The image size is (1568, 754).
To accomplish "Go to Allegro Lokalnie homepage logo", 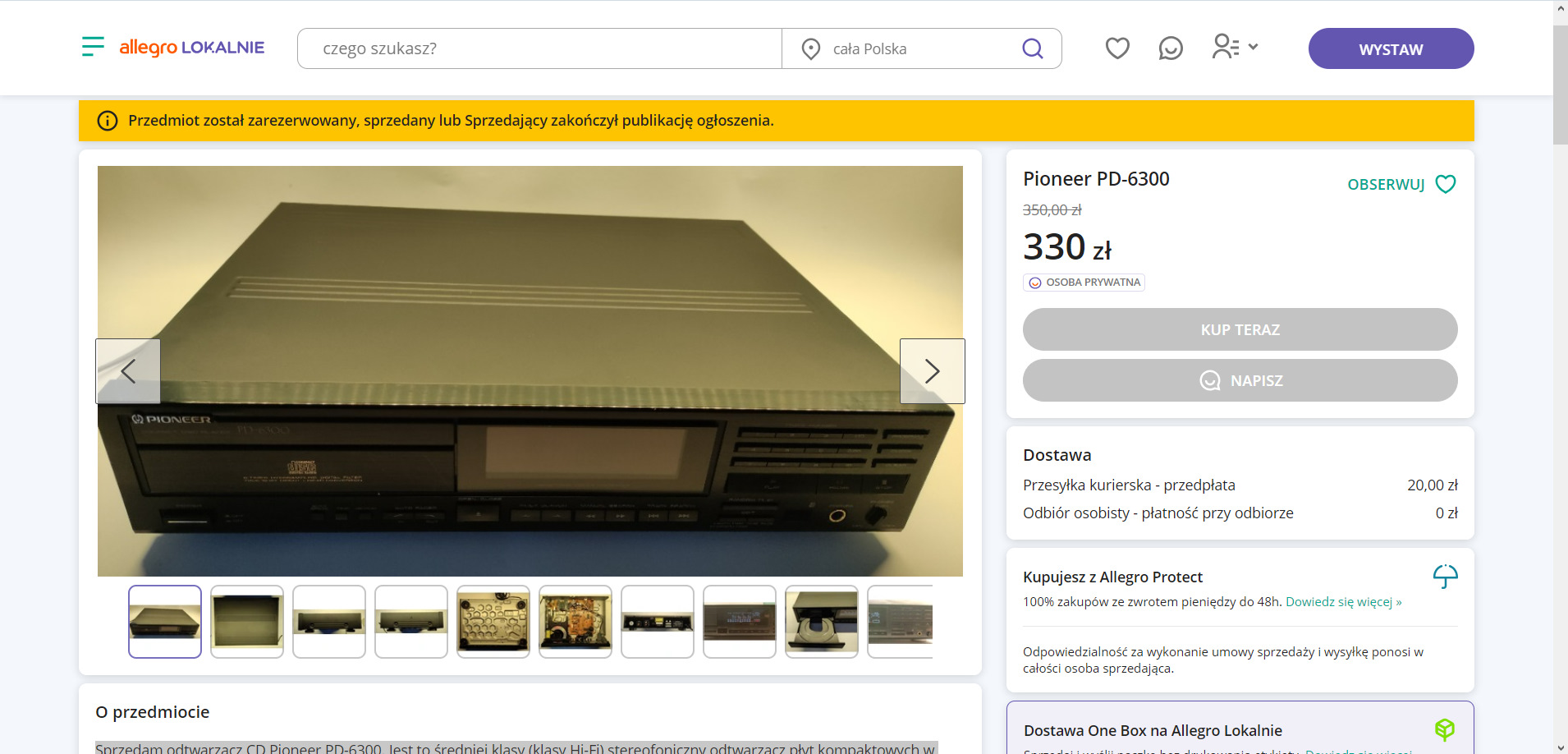I will point(192,48).
